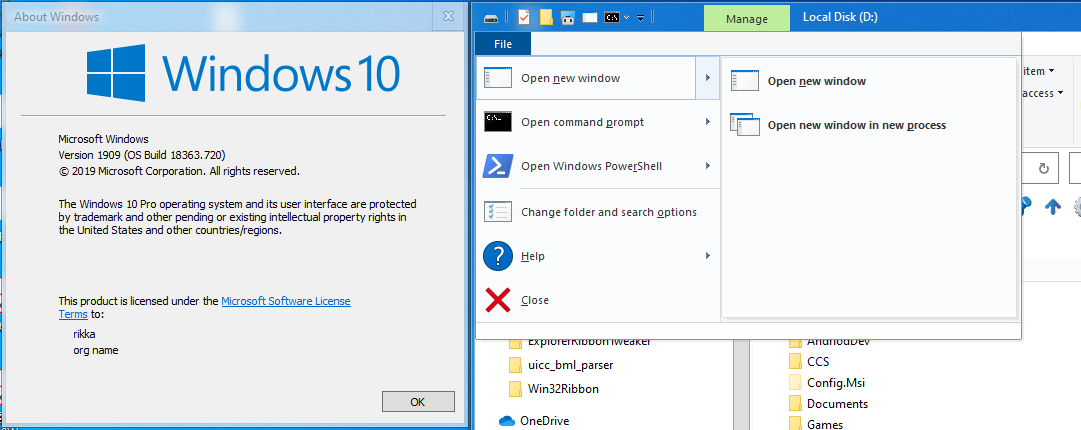The width and height of the screenshot is (1081, 430).
Task: Click Open new window in the right submenu
Action: 869,81
